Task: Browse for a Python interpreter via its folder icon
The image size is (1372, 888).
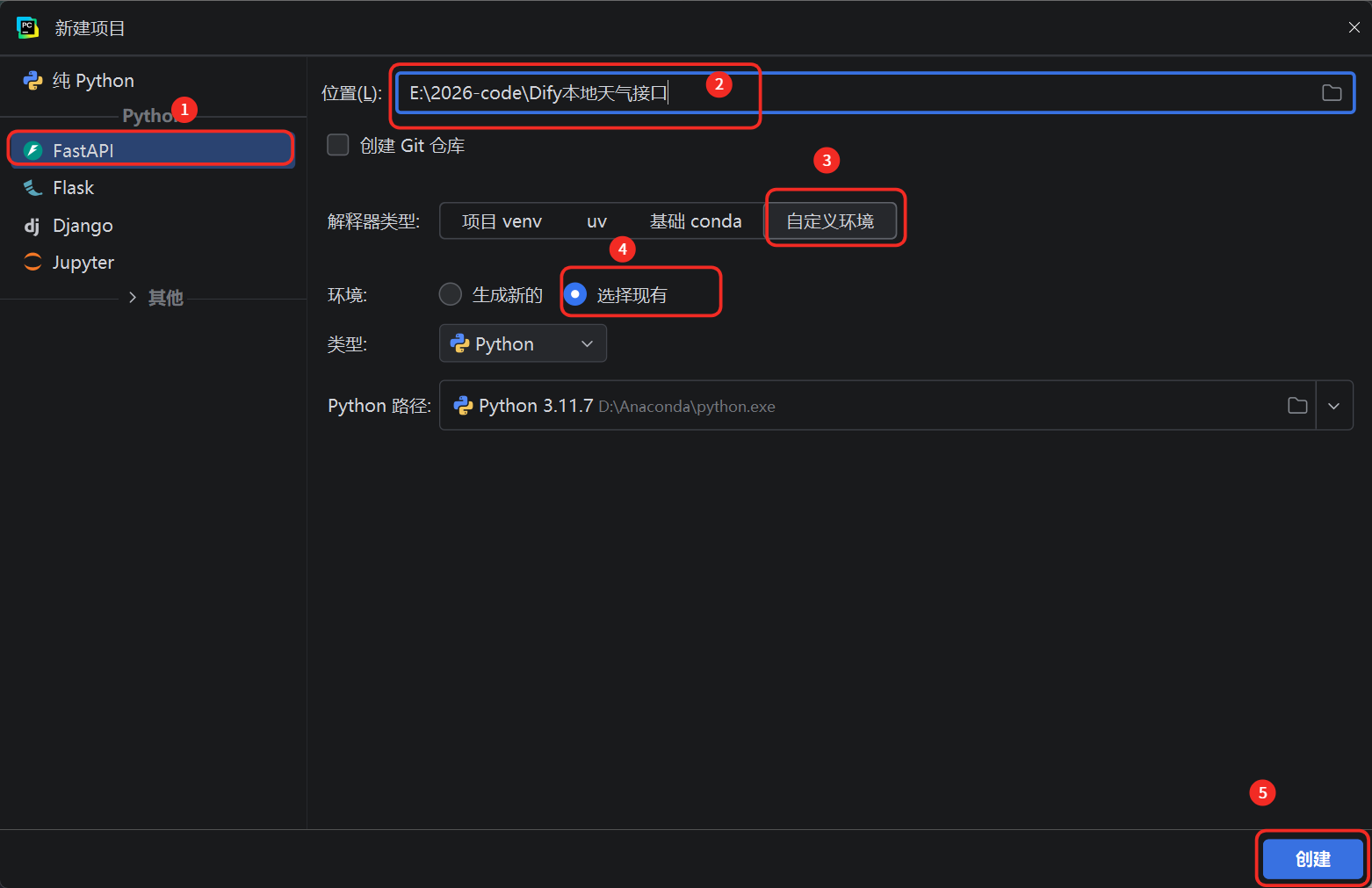Action: pos(1297,405)
